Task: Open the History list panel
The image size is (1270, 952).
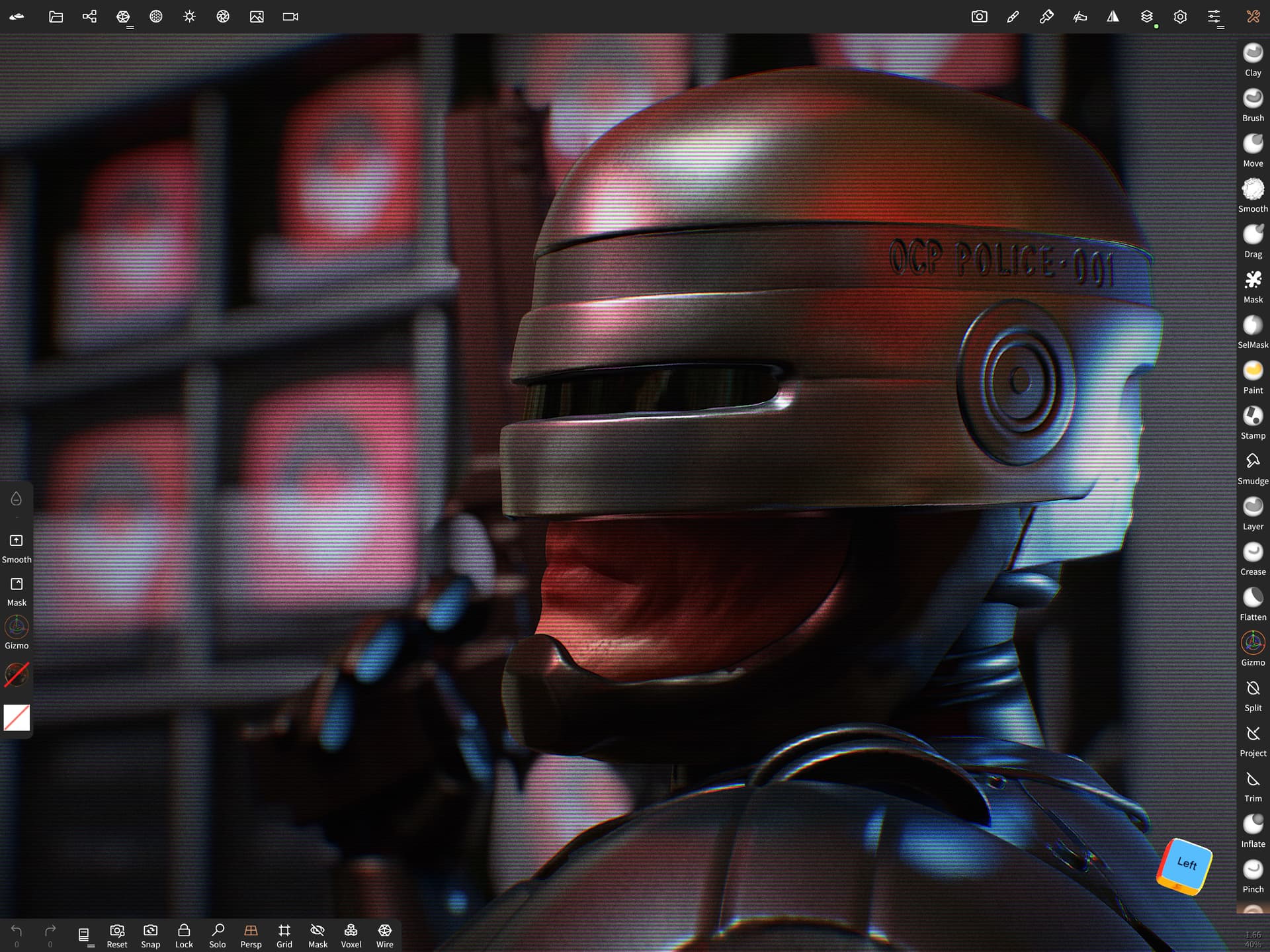Action: (x=84, y=935)
